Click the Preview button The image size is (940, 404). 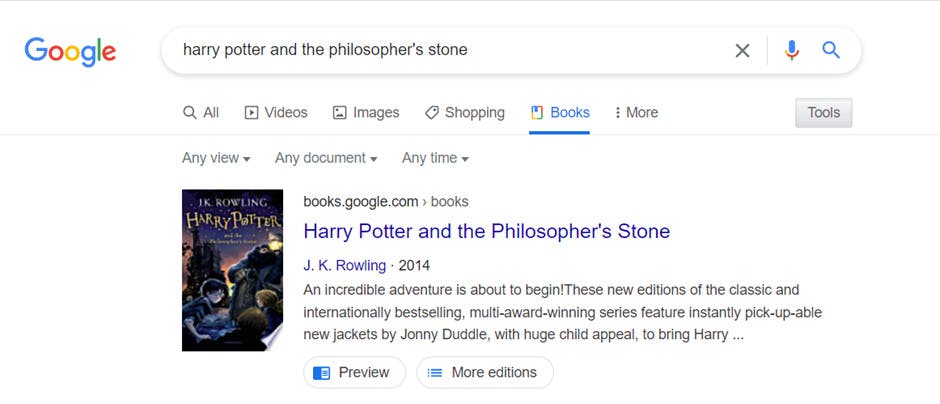[354, 373]
